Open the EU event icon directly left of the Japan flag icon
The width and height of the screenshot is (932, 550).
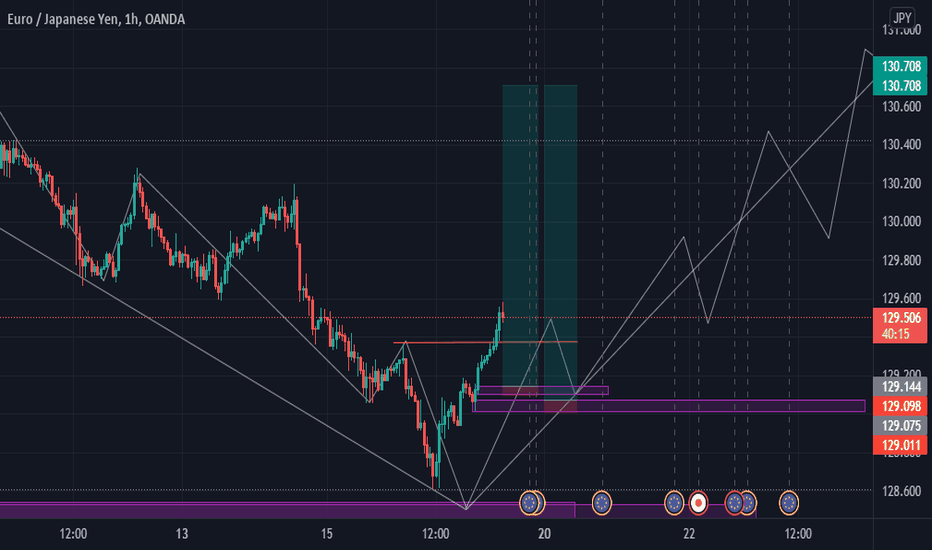point(674,503)
